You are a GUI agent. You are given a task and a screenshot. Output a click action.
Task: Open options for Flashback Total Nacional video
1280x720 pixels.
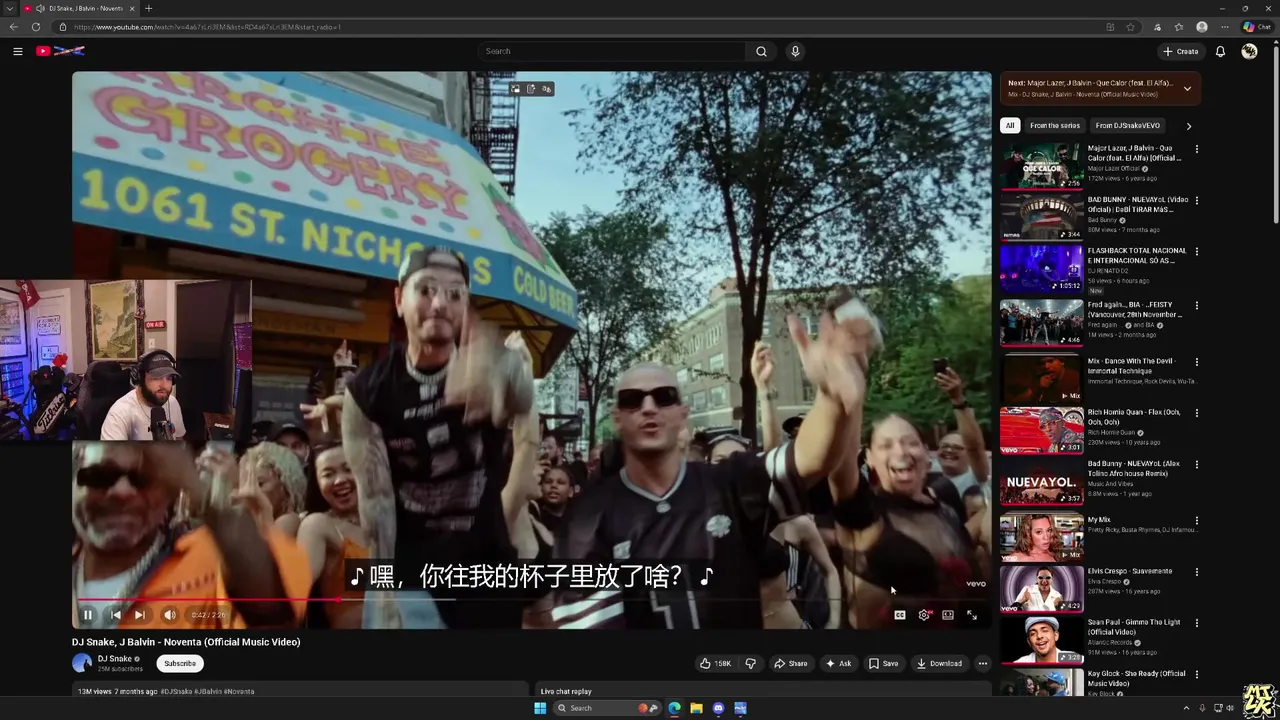coord(1196,251)
